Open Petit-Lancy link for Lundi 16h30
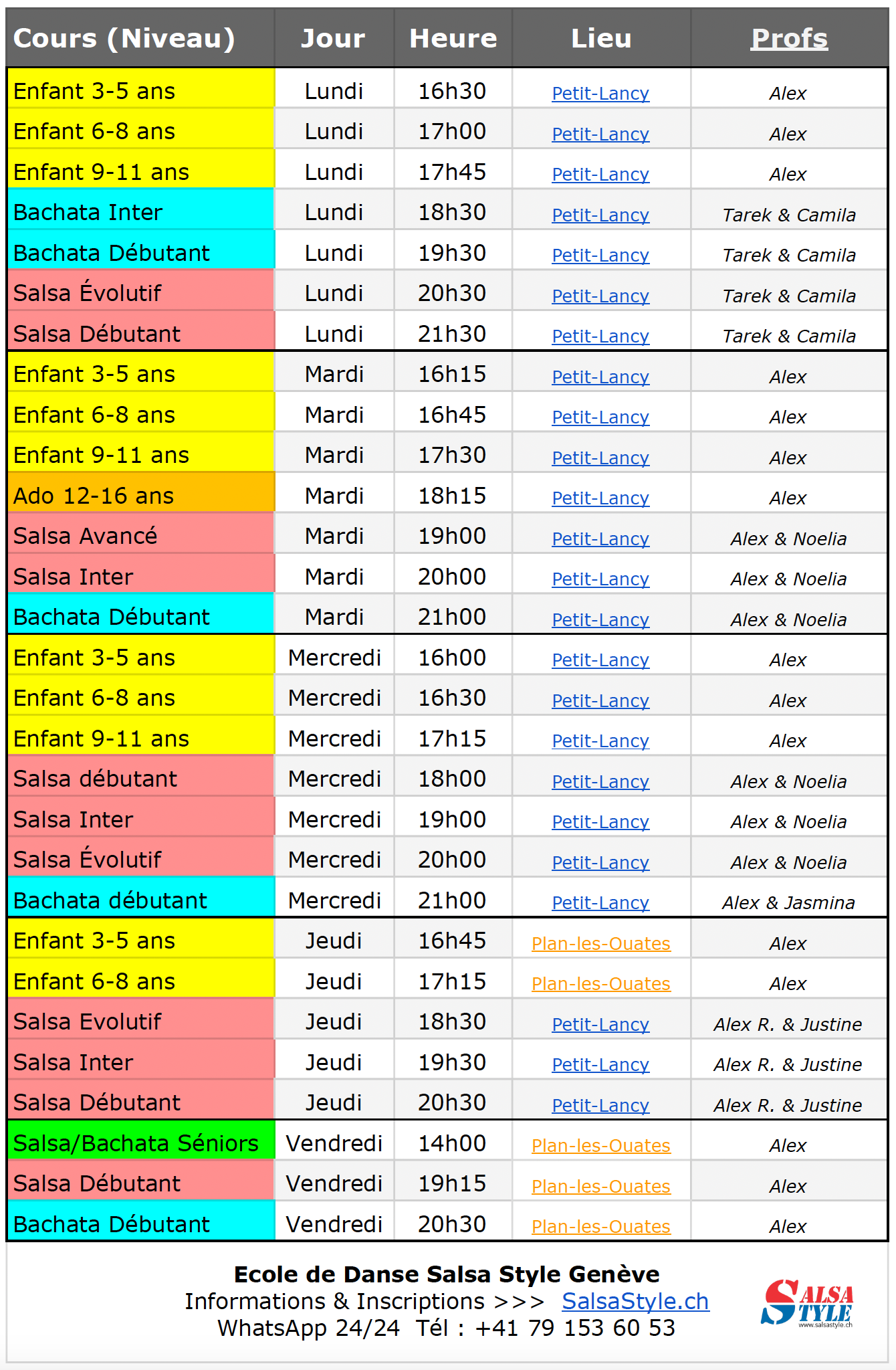 600,93
